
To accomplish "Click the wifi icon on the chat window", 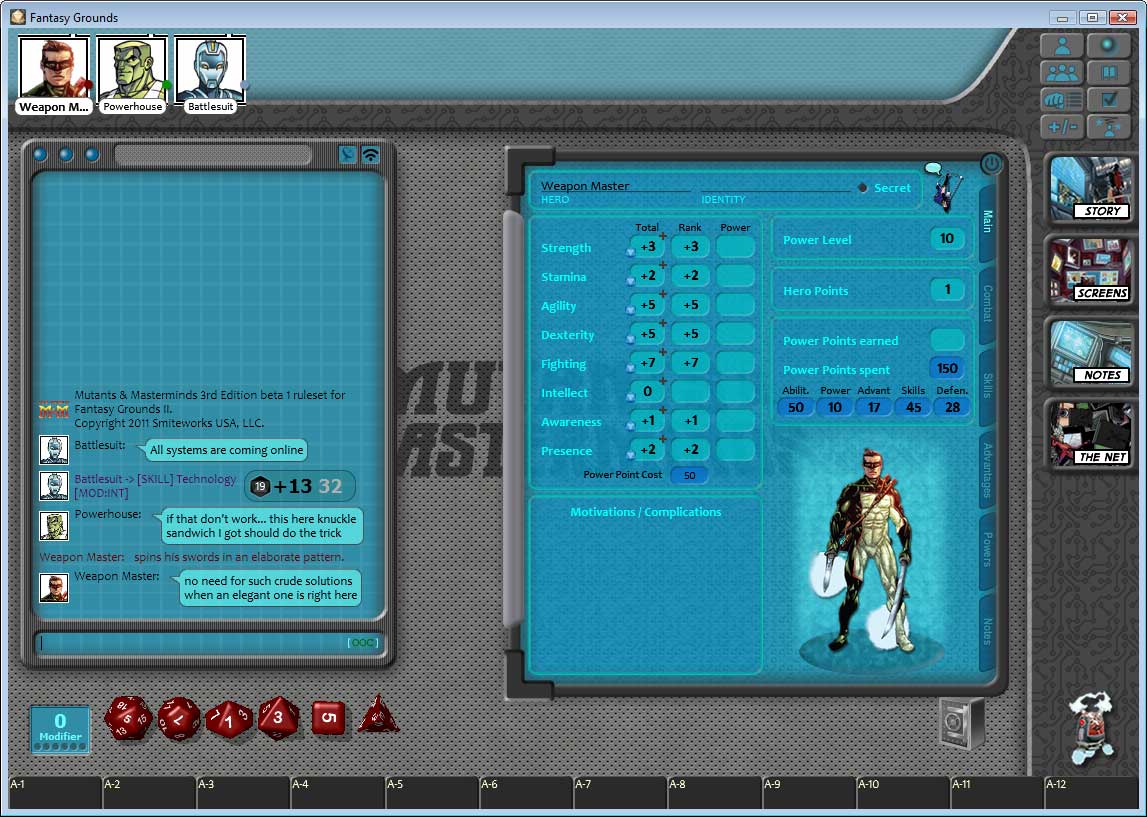I will coord(370,154).
